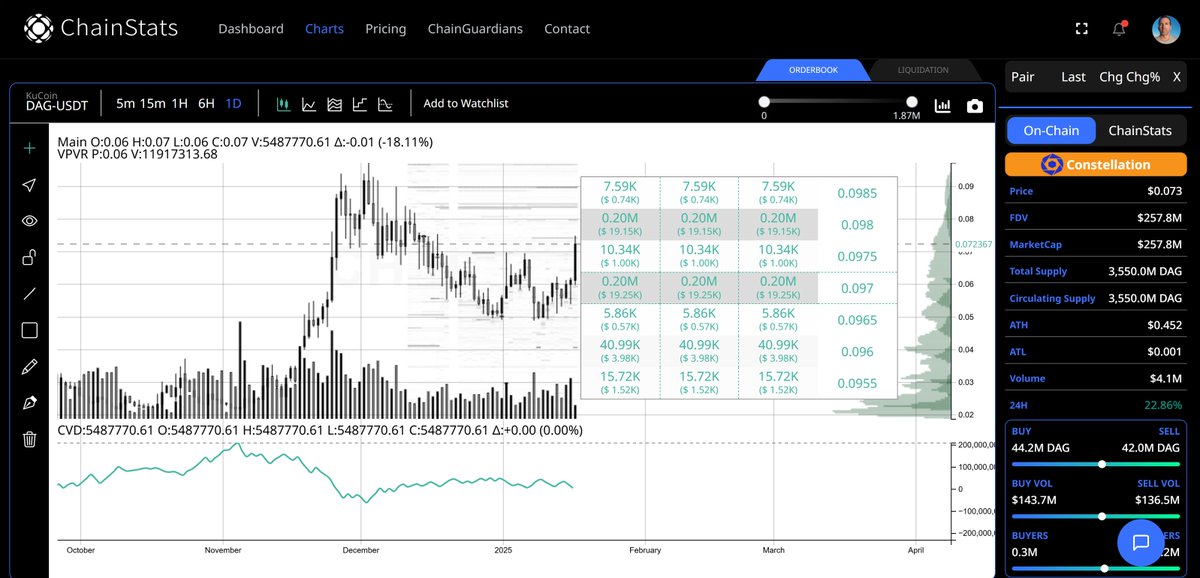Sort by the Chg% column header

(1143, 77)
